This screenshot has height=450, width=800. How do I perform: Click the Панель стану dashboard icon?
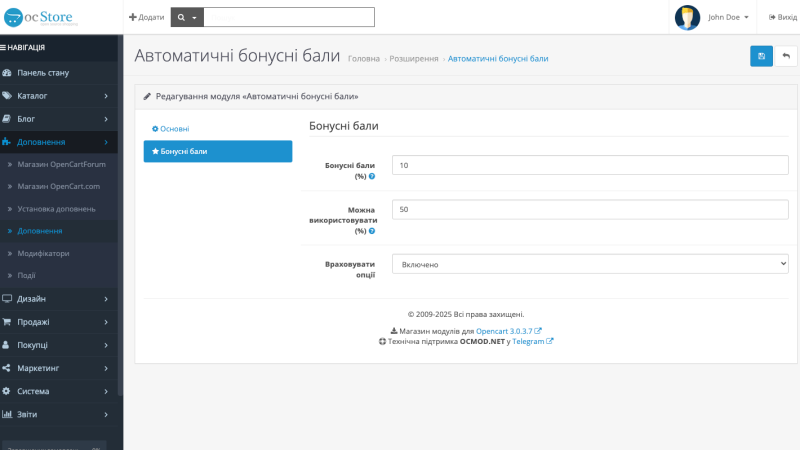point(7,73)
